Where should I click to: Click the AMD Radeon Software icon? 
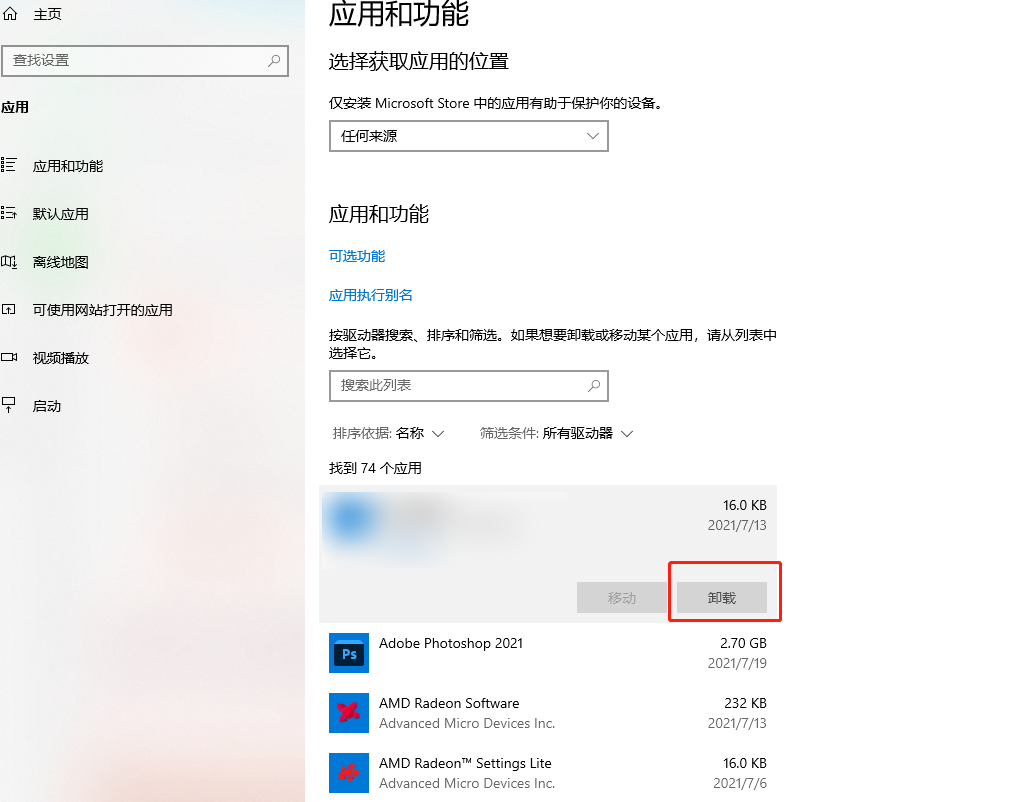[x=348, y=713]
